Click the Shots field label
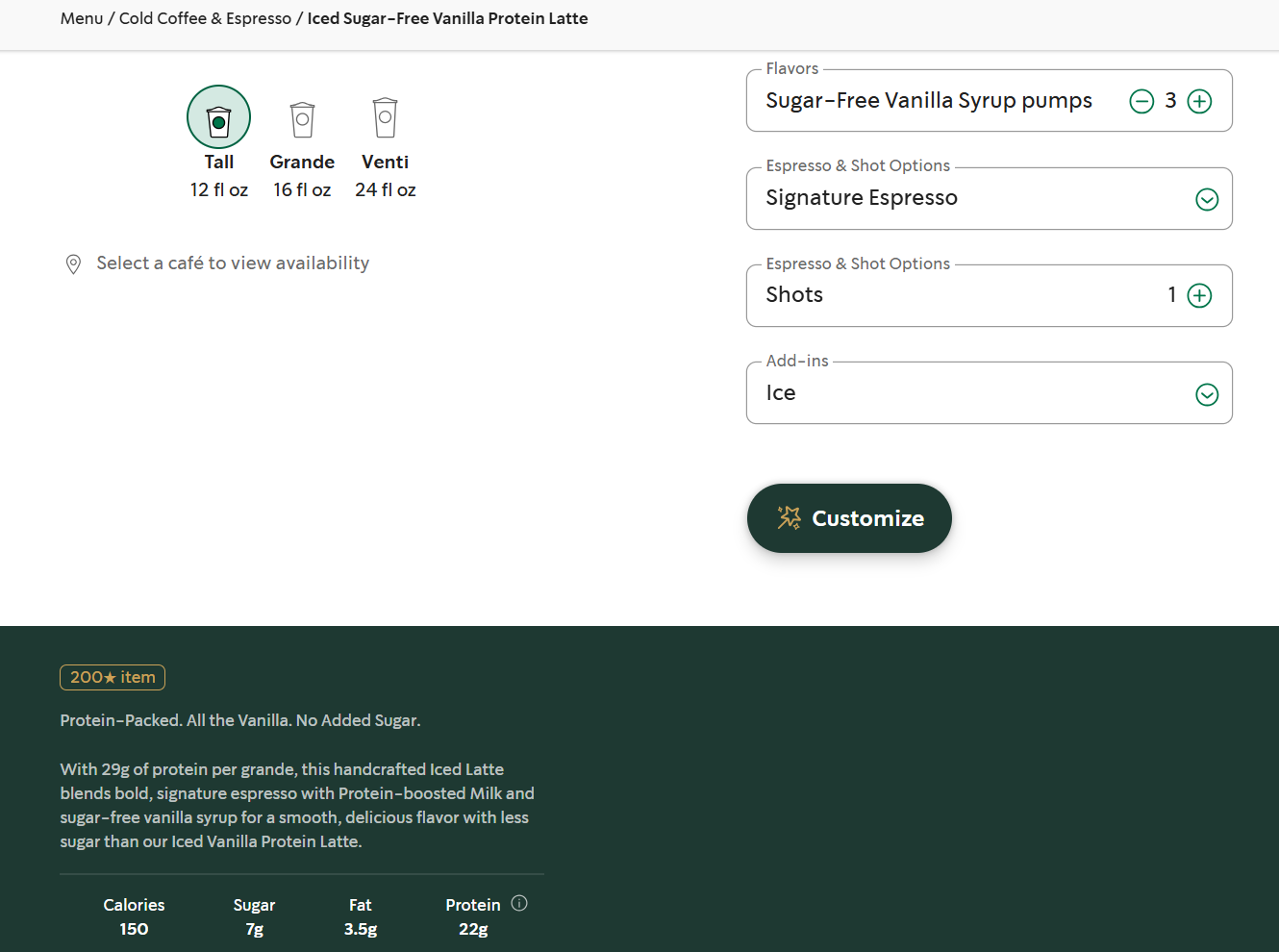This screenshot has height=952, width=1279. coord(794,294)
